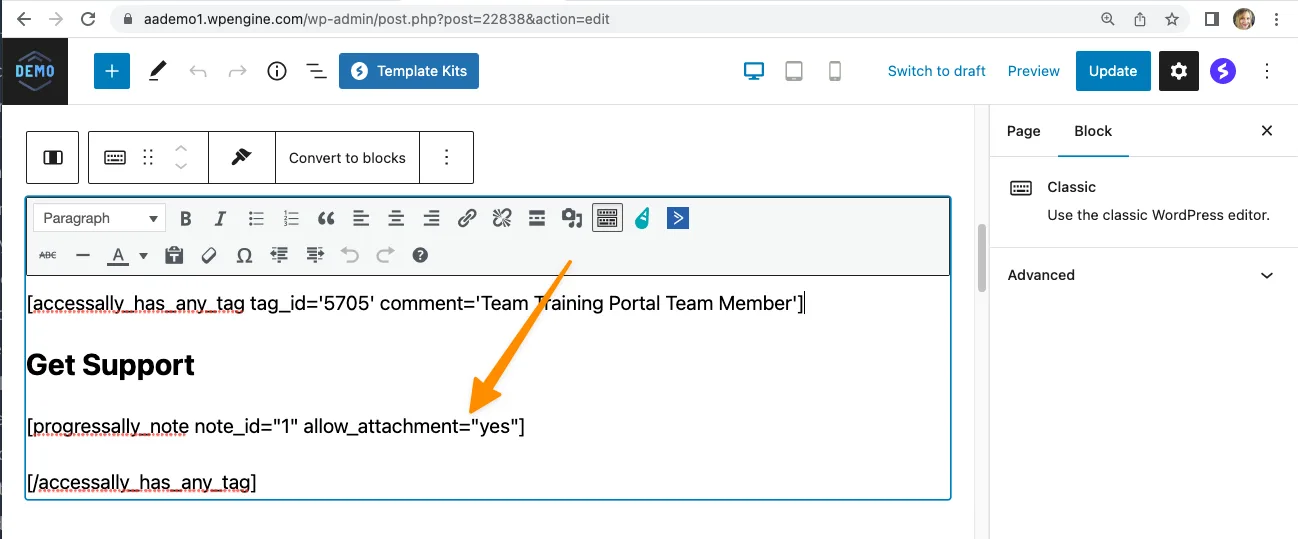
Task: Insert or edit link
Action: [x=467, y=218]
